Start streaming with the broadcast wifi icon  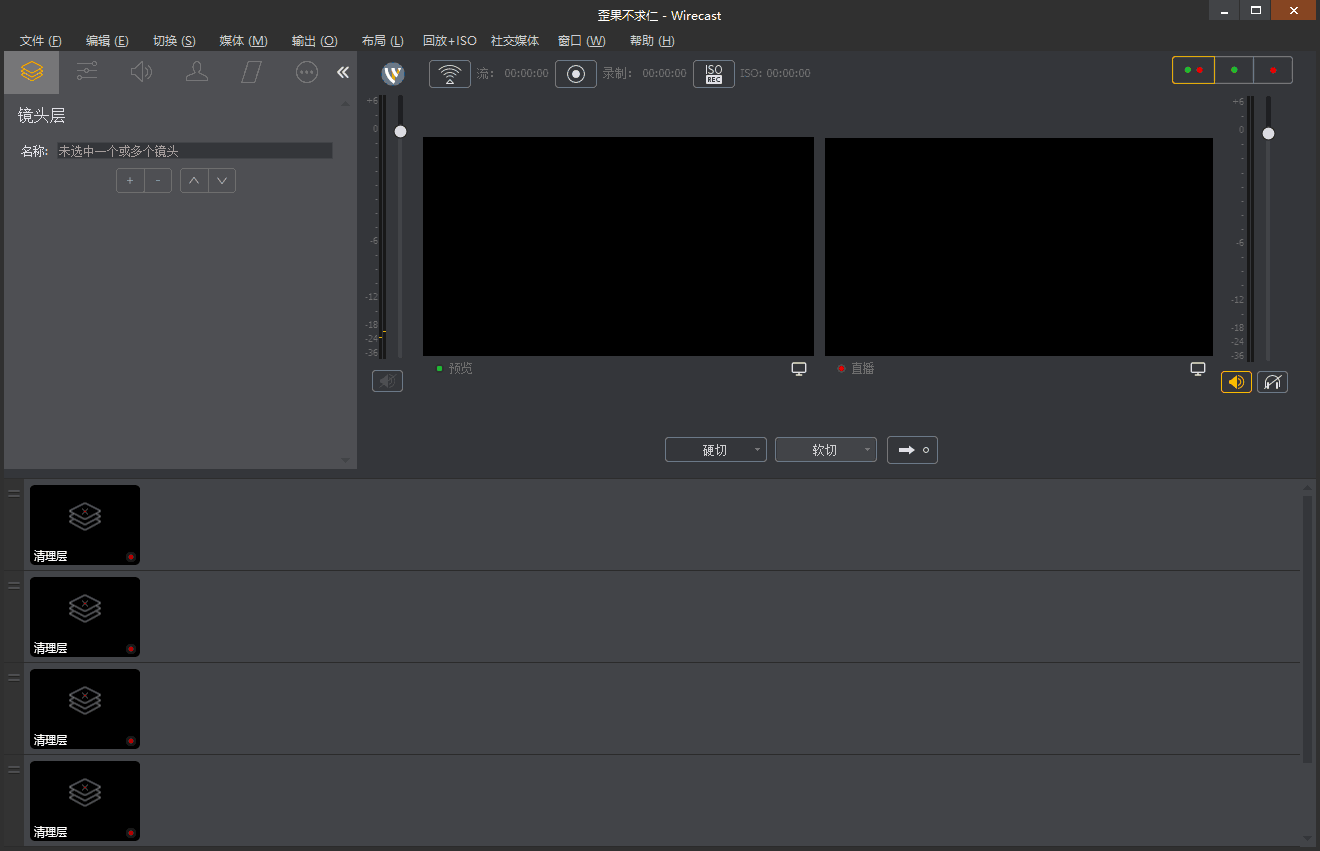[x=450, y=74]
